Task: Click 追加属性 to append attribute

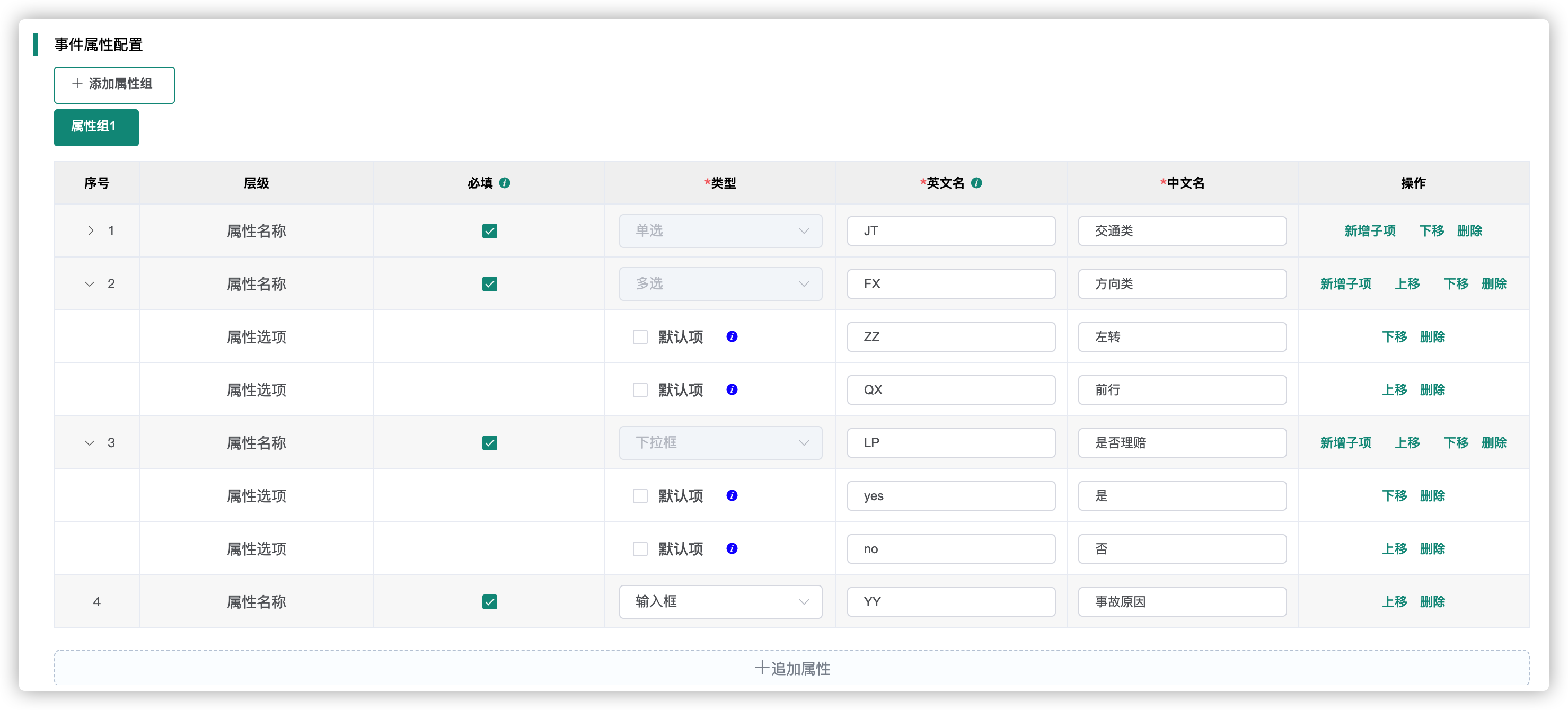Action: [791, 668]
